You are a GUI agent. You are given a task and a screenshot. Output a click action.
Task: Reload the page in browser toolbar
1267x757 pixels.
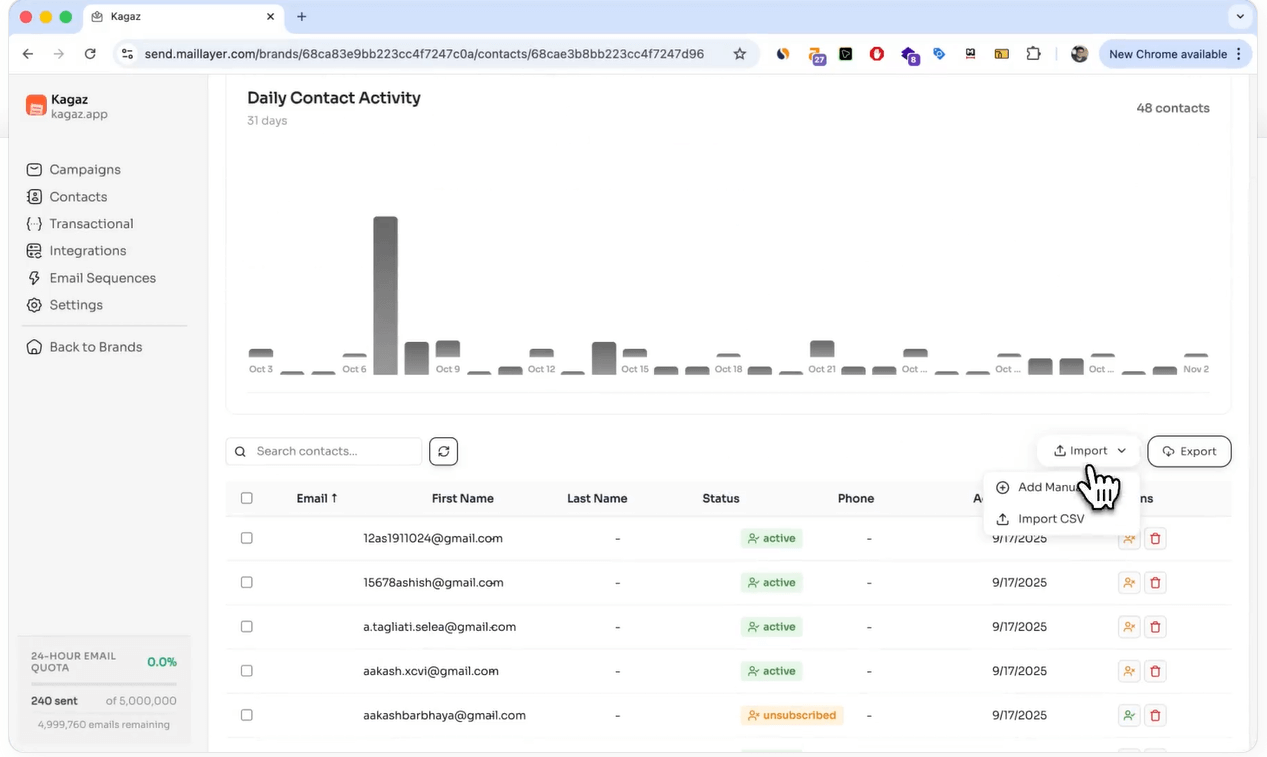coord(90,54)
